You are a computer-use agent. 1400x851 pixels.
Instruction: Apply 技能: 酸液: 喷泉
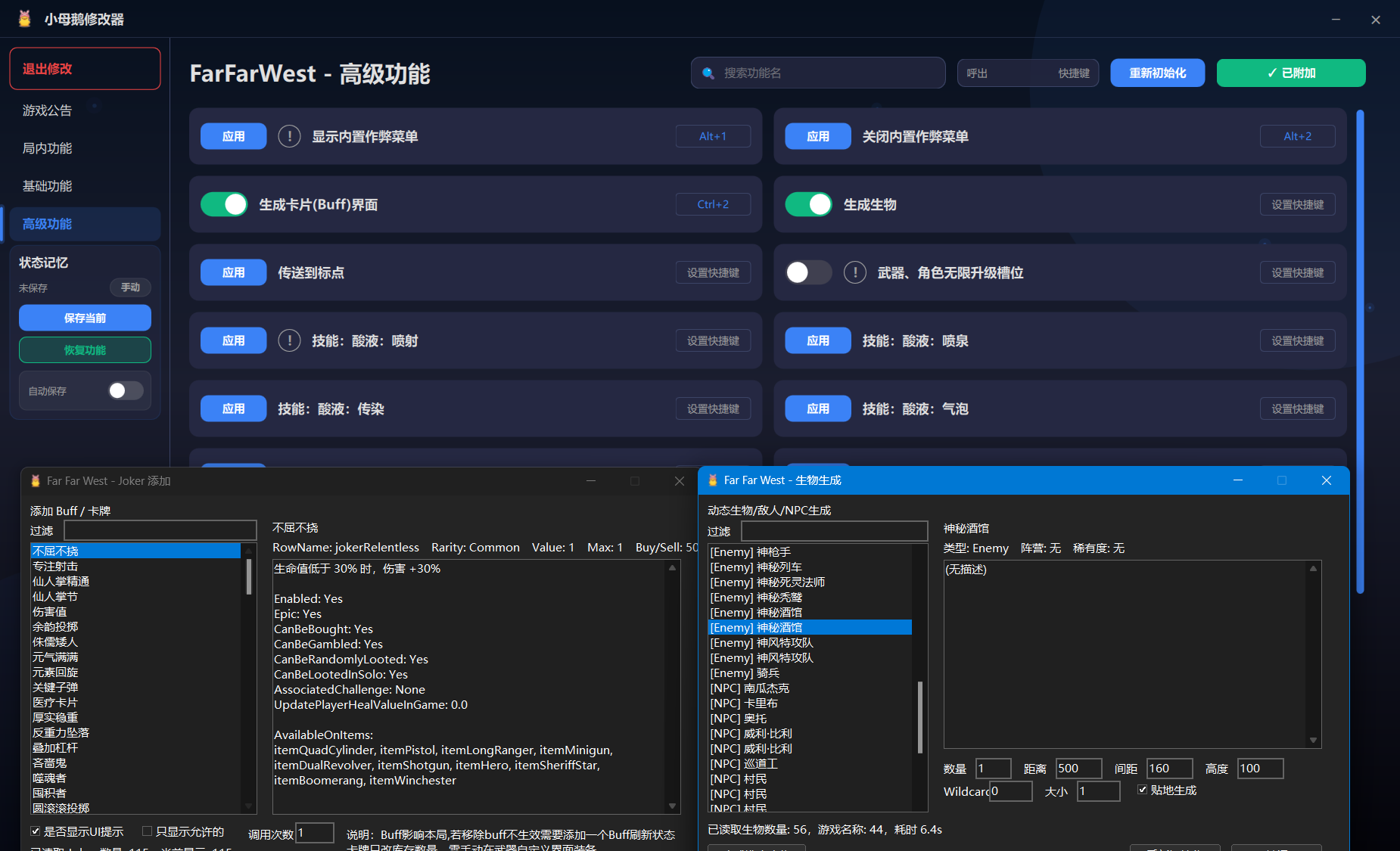818,340
